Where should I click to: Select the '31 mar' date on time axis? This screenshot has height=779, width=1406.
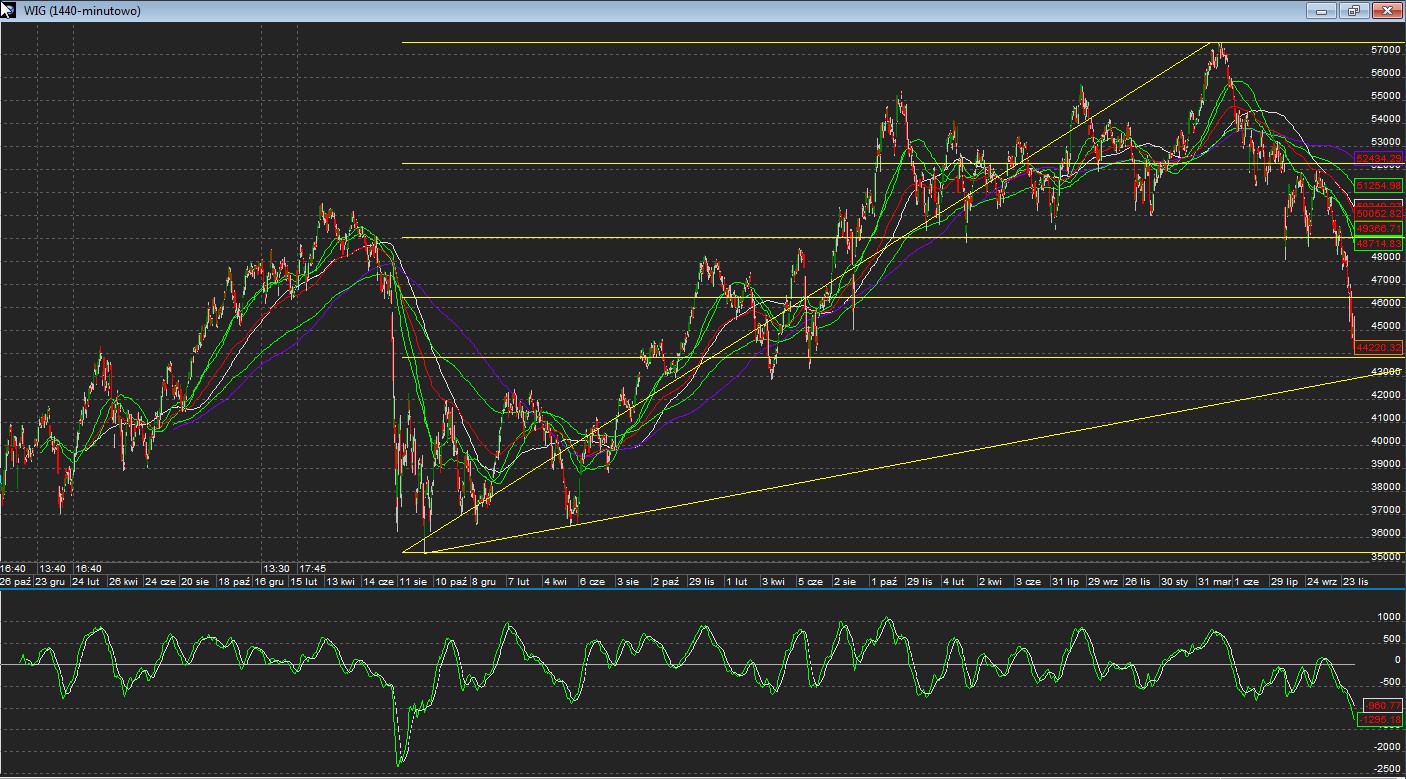(1214, 581)
